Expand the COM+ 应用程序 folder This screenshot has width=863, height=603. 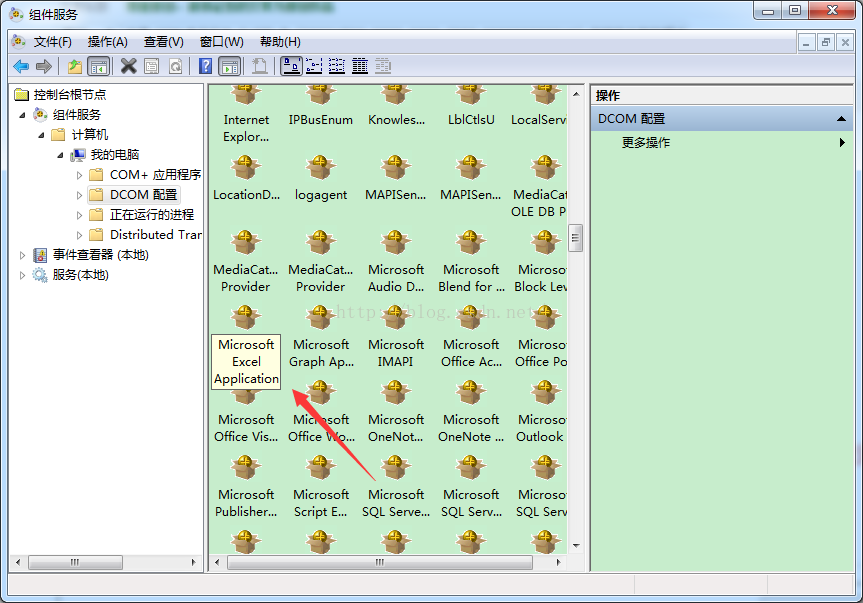point(79,175)
